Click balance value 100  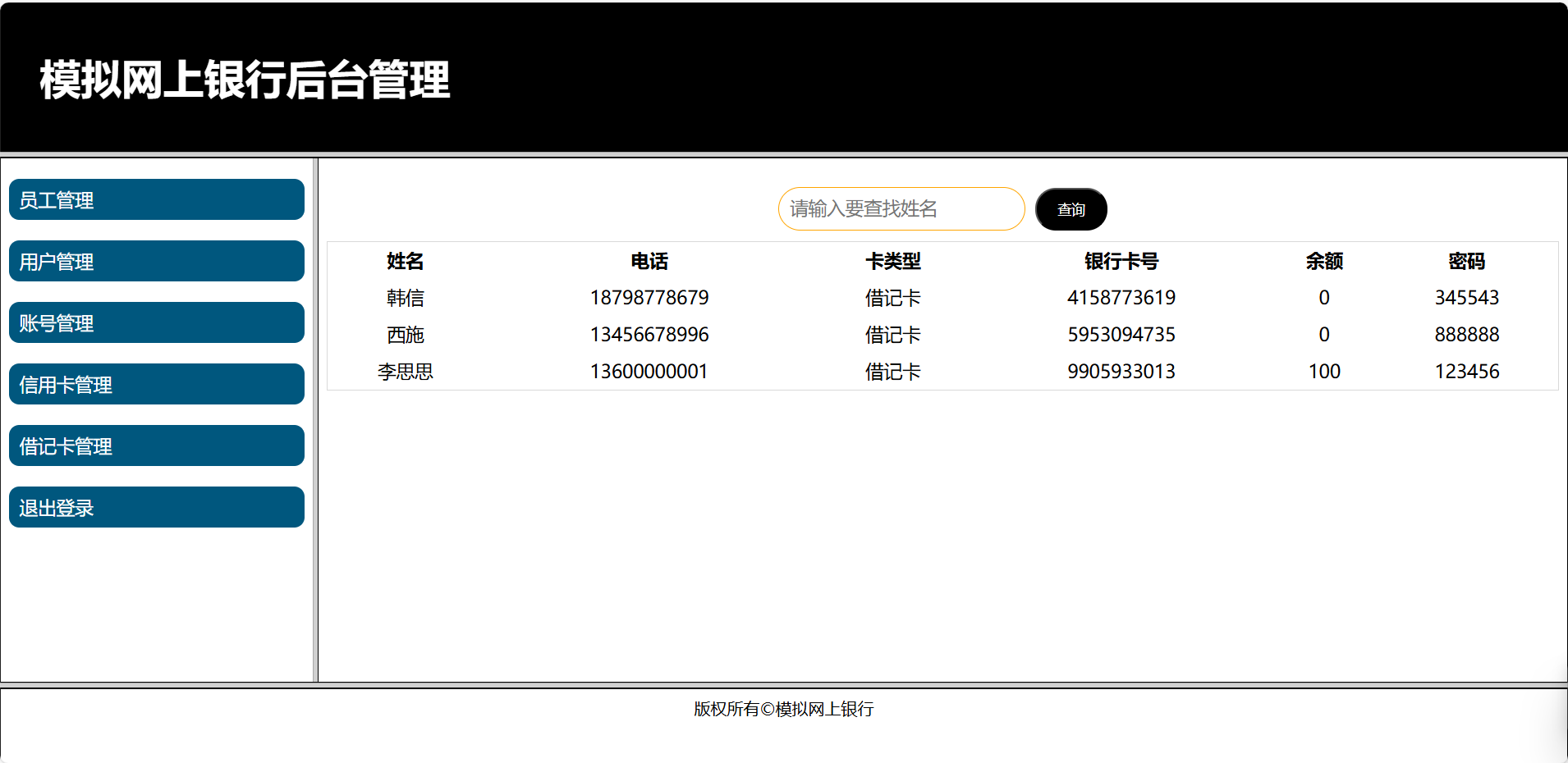point(1323,372)
